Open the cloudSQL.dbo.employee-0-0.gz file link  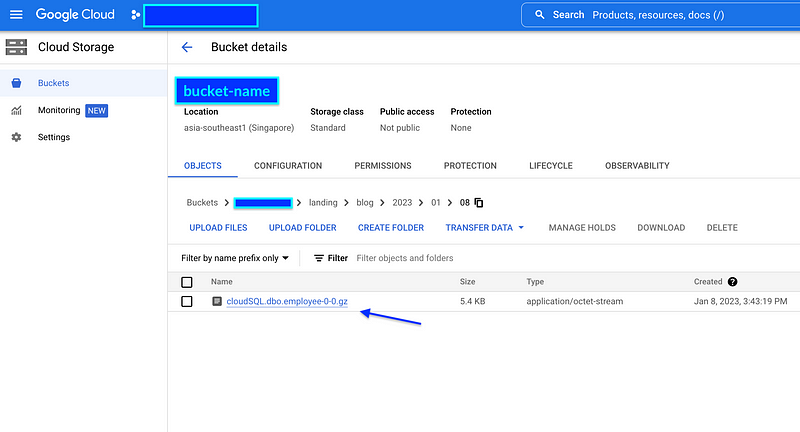tap(287, 301)
